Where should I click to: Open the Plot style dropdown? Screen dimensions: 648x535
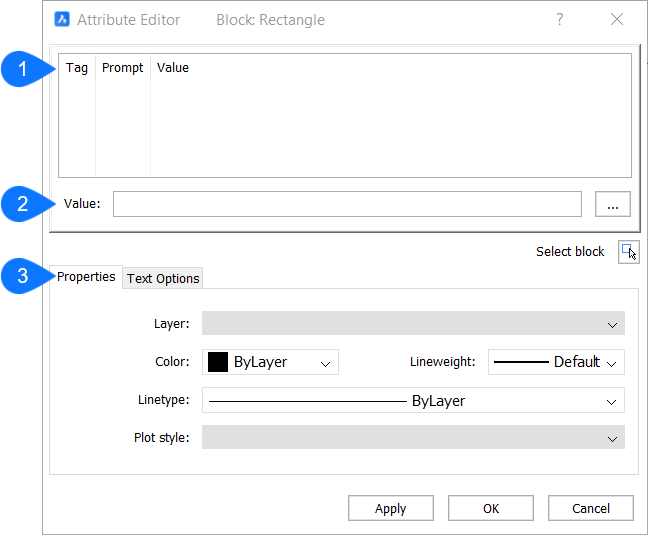click(413, 438)
